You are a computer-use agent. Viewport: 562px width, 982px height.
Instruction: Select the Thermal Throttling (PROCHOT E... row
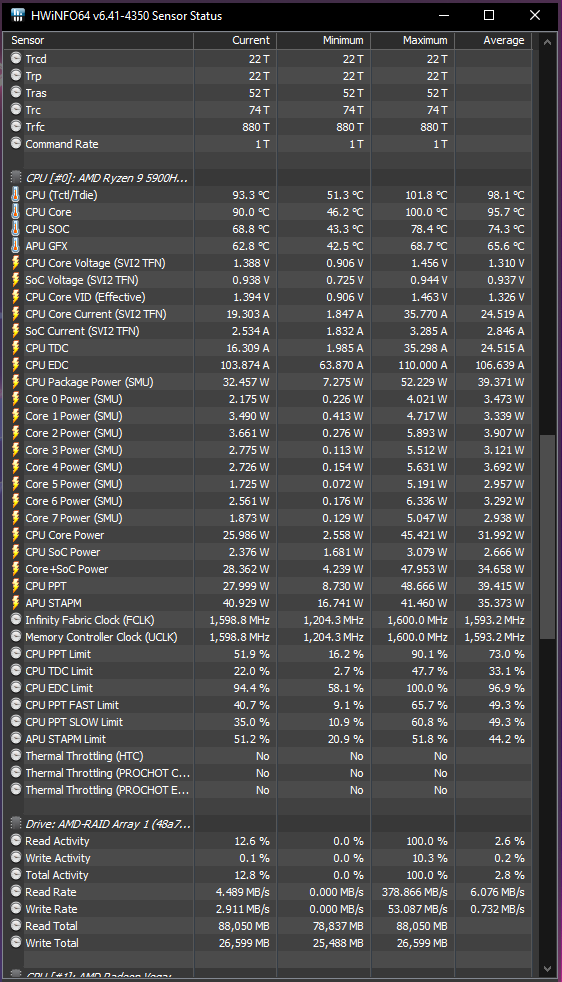[x=268, y=790]
